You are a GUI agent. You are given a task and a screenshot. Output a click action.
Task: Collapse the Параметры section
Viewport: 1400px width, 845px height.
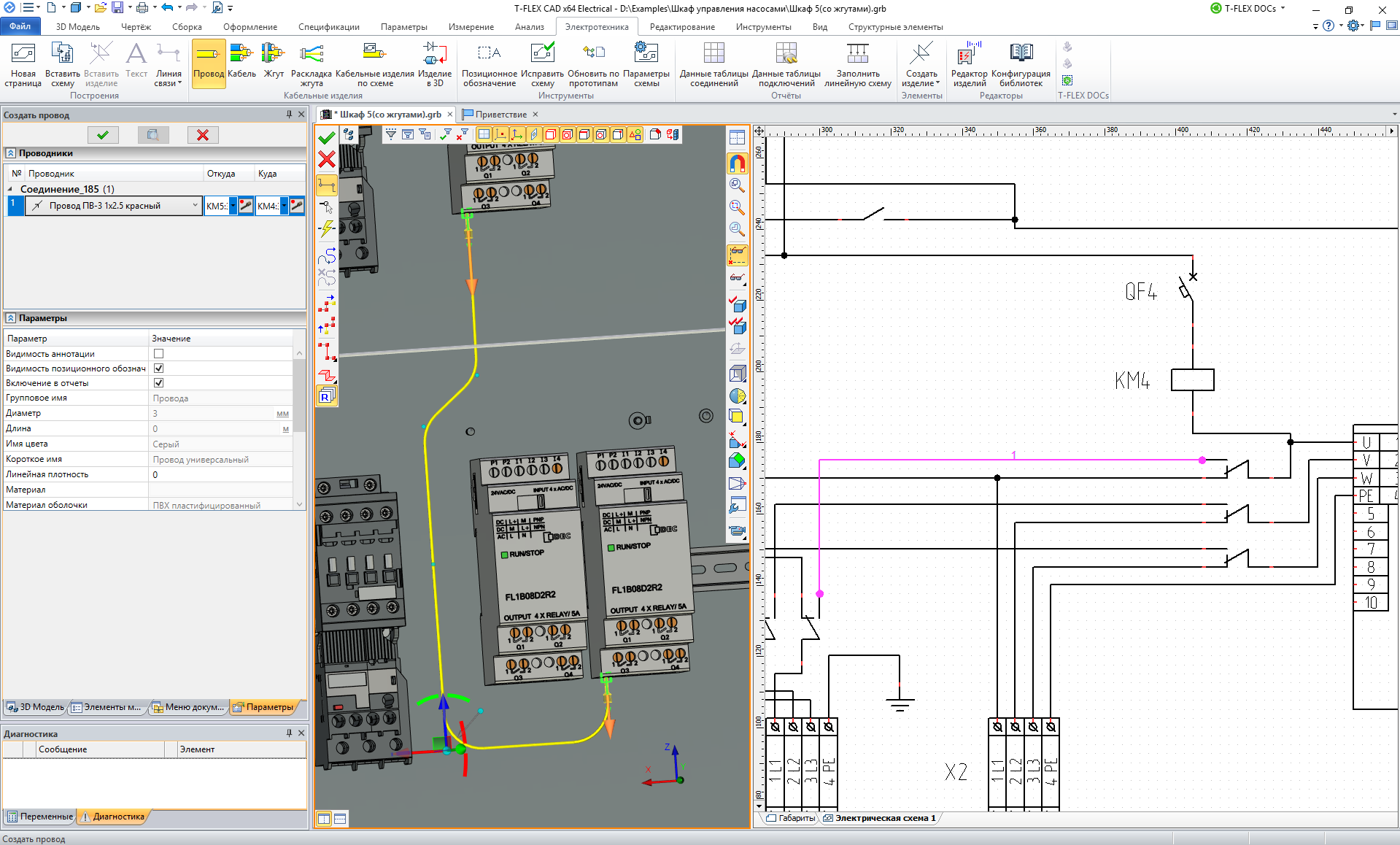11,318
